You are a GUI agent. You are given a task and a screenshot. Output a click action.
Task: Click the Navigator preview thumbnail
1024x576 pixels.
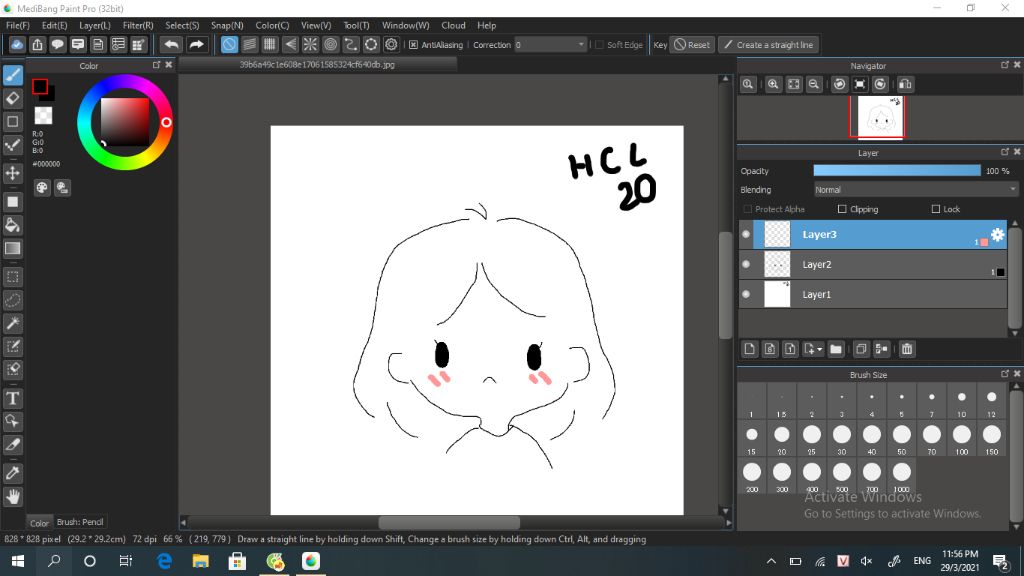(x=880, y=117)
